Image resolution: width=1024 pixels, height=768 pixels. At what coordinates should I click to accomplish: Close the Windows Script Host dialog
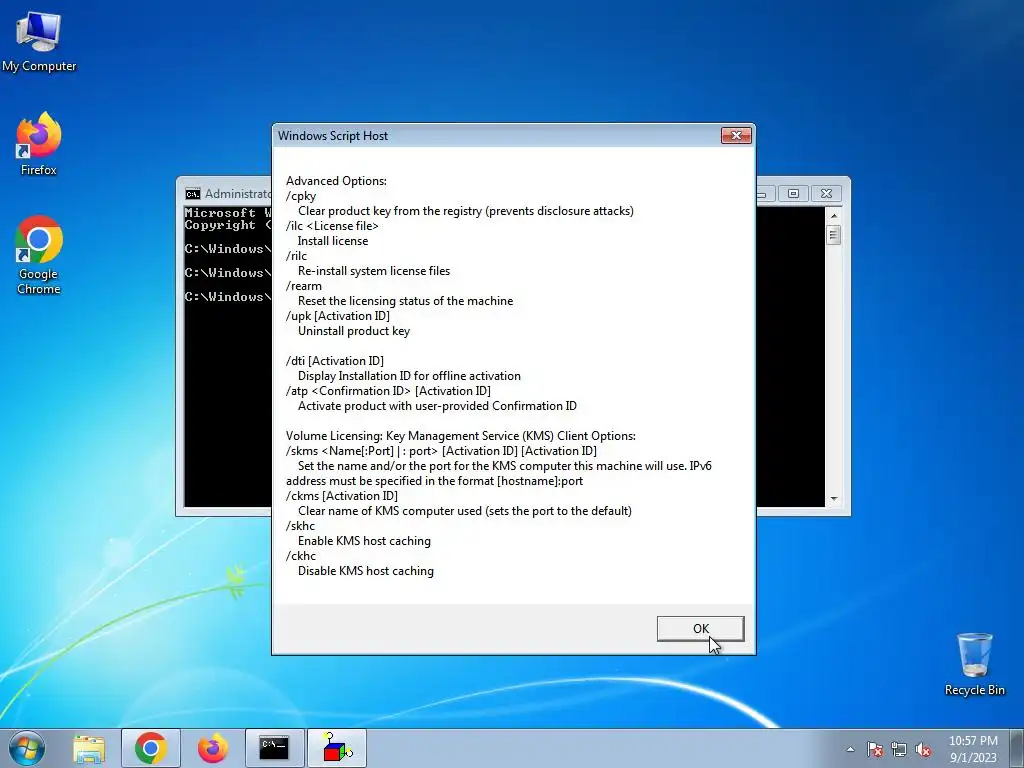[x=736, y=135]
